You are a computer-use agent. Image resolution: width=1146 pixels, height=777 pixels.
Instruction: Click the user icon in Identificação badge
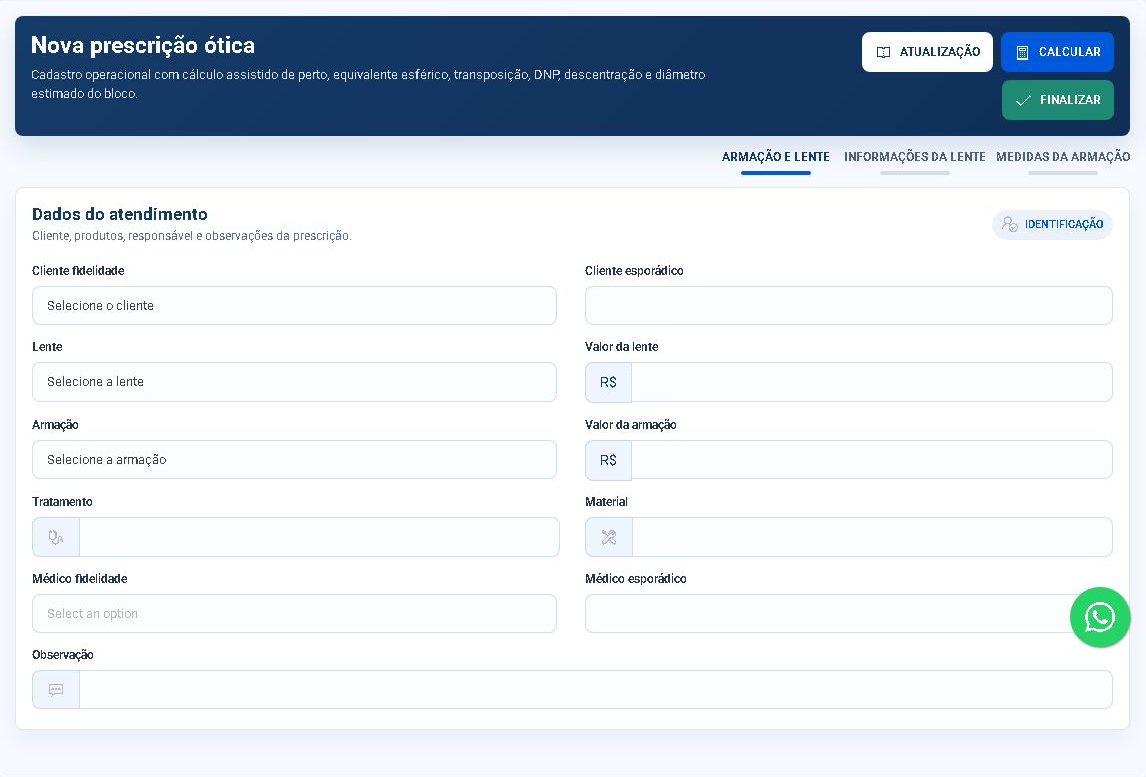[x=1009, y=224]
